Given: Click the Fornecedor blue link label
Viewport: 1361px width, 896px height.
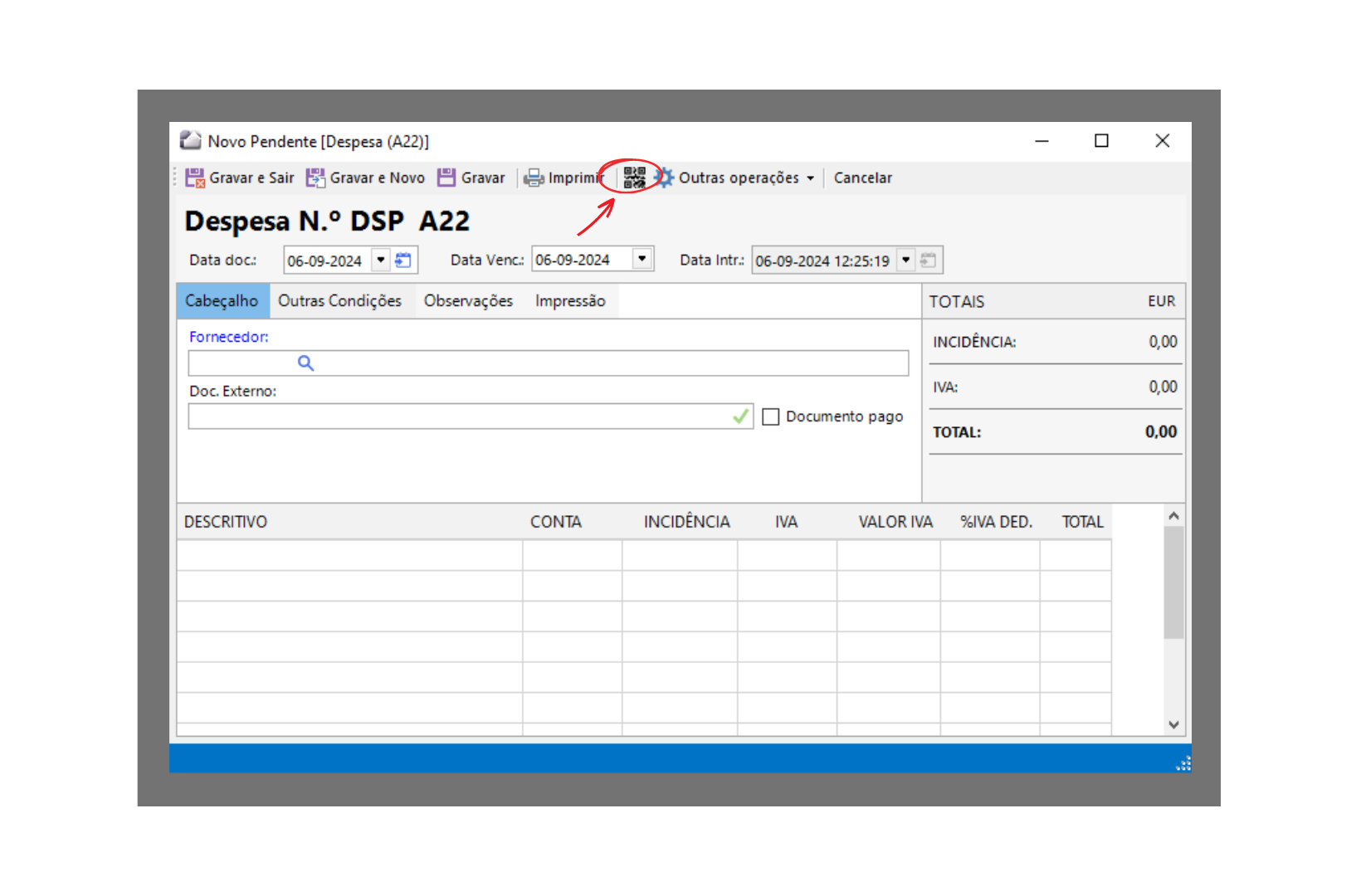Looking at the screenshot, I should click(229, 337).
